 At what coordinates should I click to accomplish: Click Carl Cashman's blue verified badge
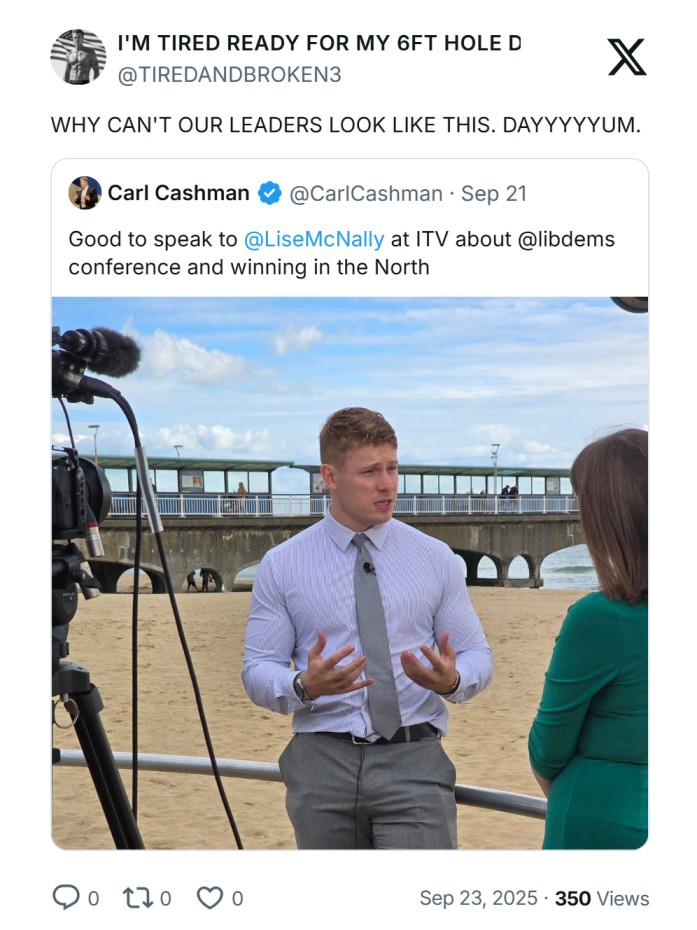point(270,193)
